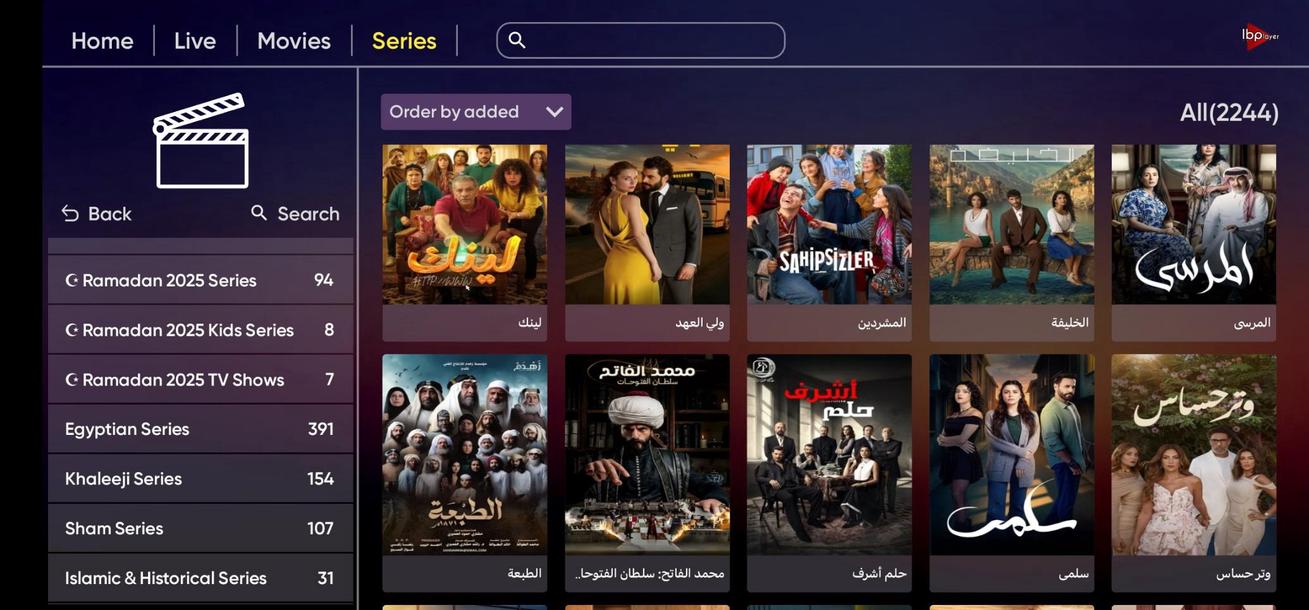The width and height of the screenshot is (1309, 610).
Task: Click the Ibo Player logo
Action: tap(1260, 36)
